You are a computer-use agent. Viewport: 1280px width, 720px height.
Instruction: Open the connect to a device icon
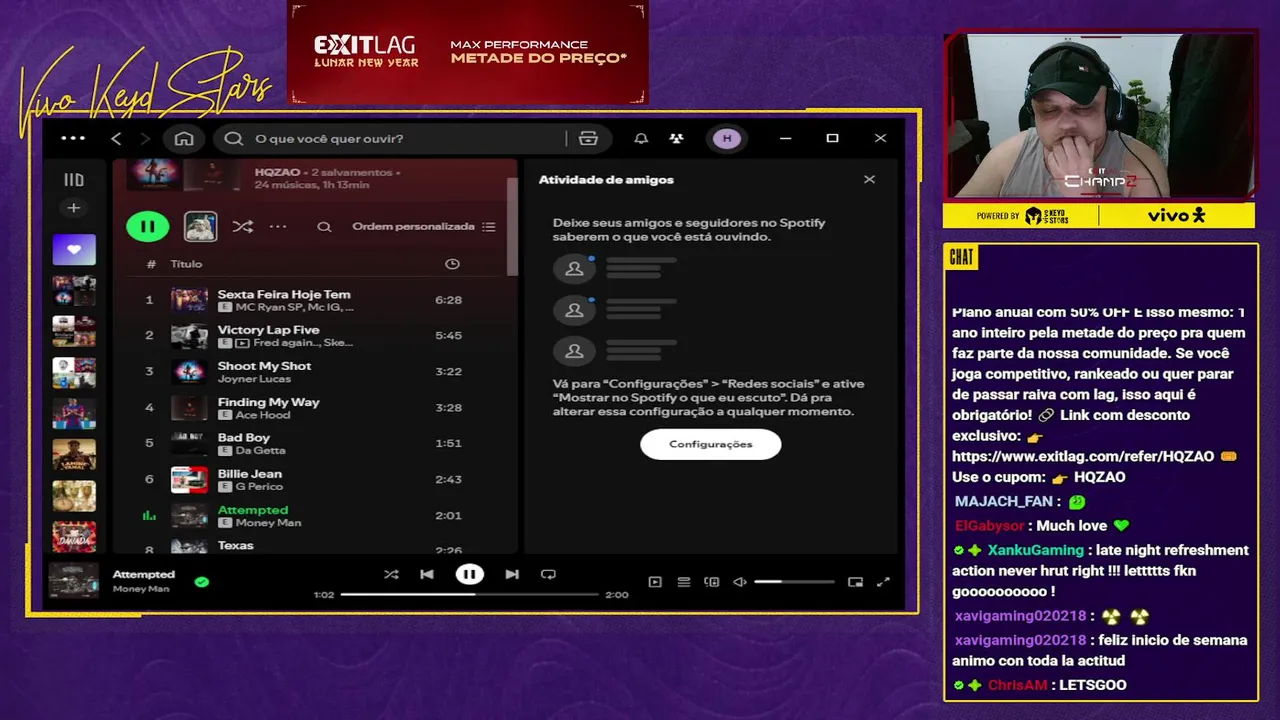click(712, 582)
